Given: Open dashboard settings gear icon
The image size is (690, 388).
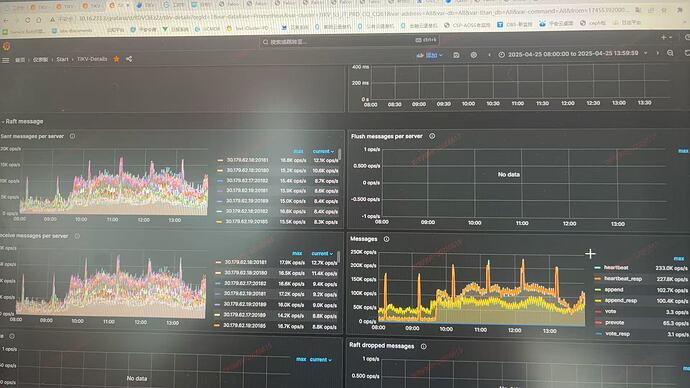Looking at the screenshot, I should (x=473, y=55).
